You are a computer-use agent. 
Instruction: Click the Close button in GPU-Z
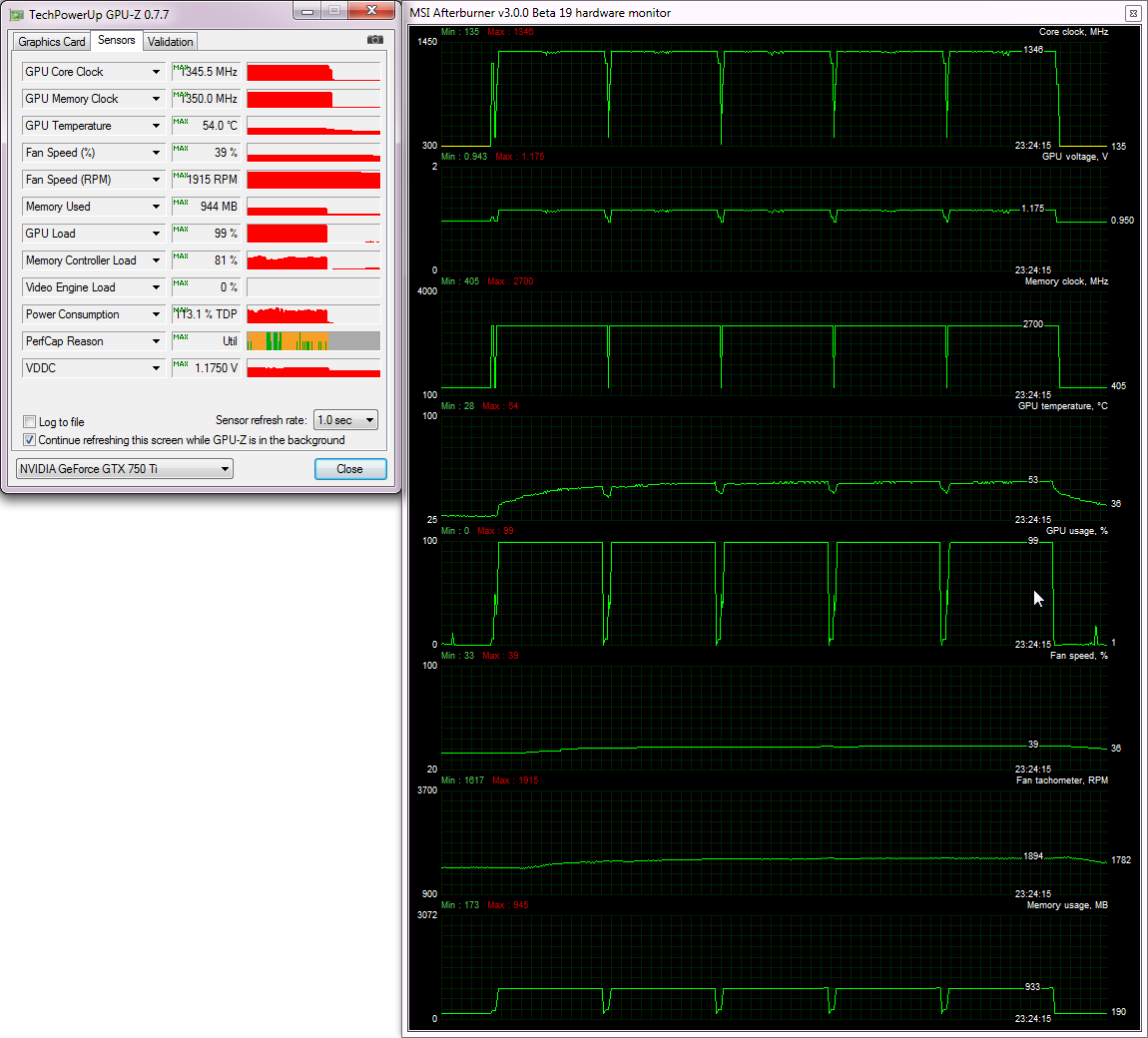tap(350, 469)
